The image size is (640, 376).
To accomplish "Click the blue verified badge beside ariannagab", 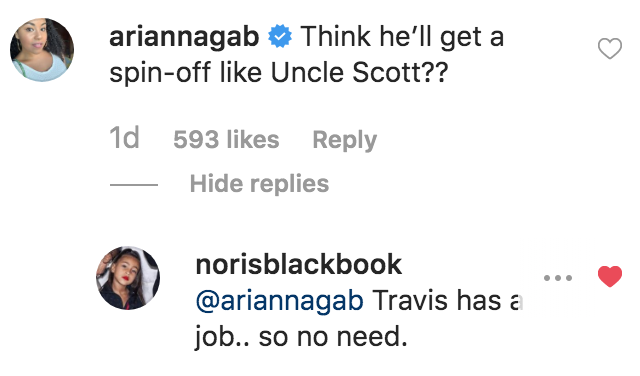I will pos(280,36).
